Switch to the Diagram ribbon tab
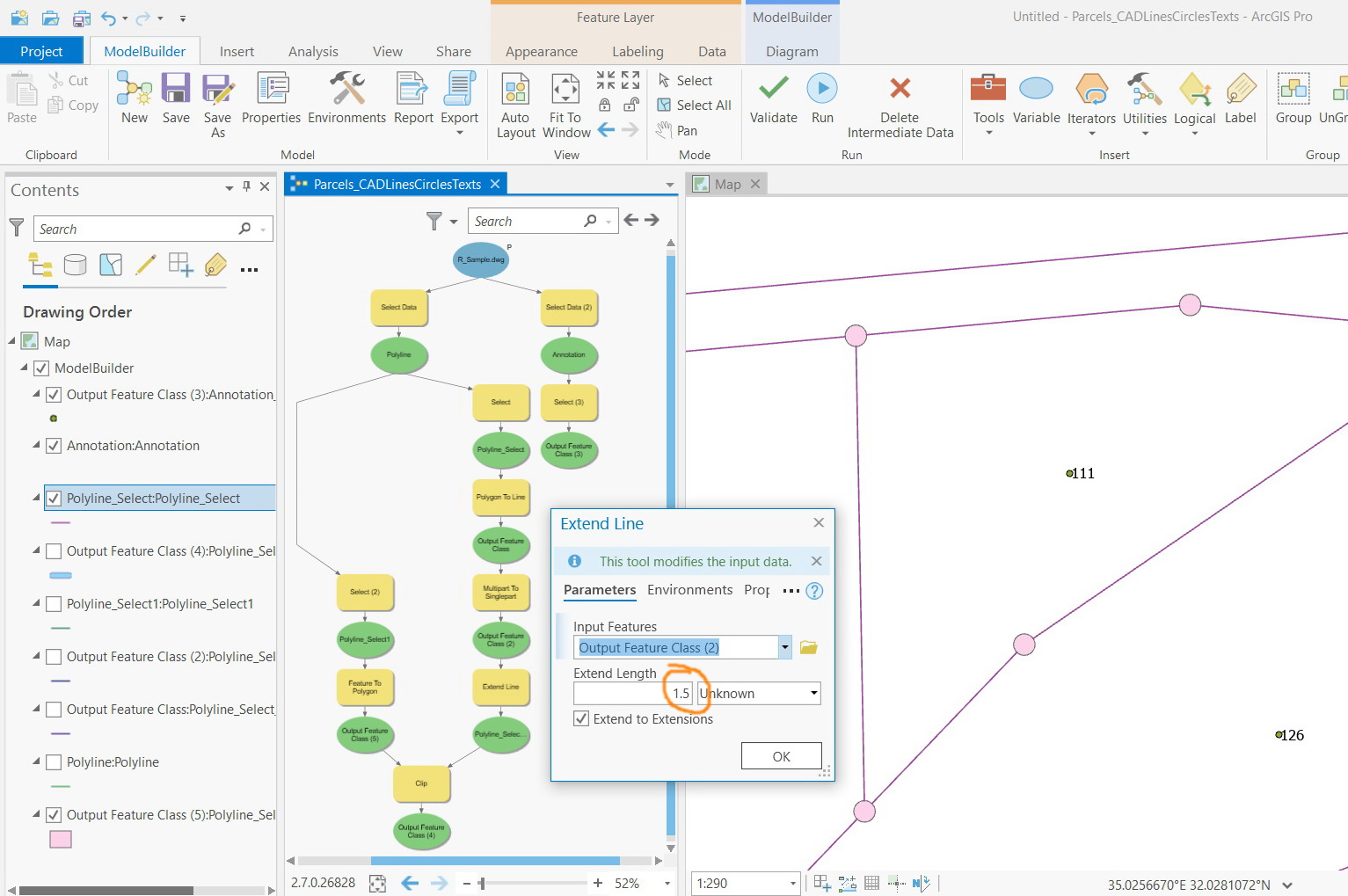The height and width of the screenshot is (896, 1348). pyautogui.click(x=791, y=51)
